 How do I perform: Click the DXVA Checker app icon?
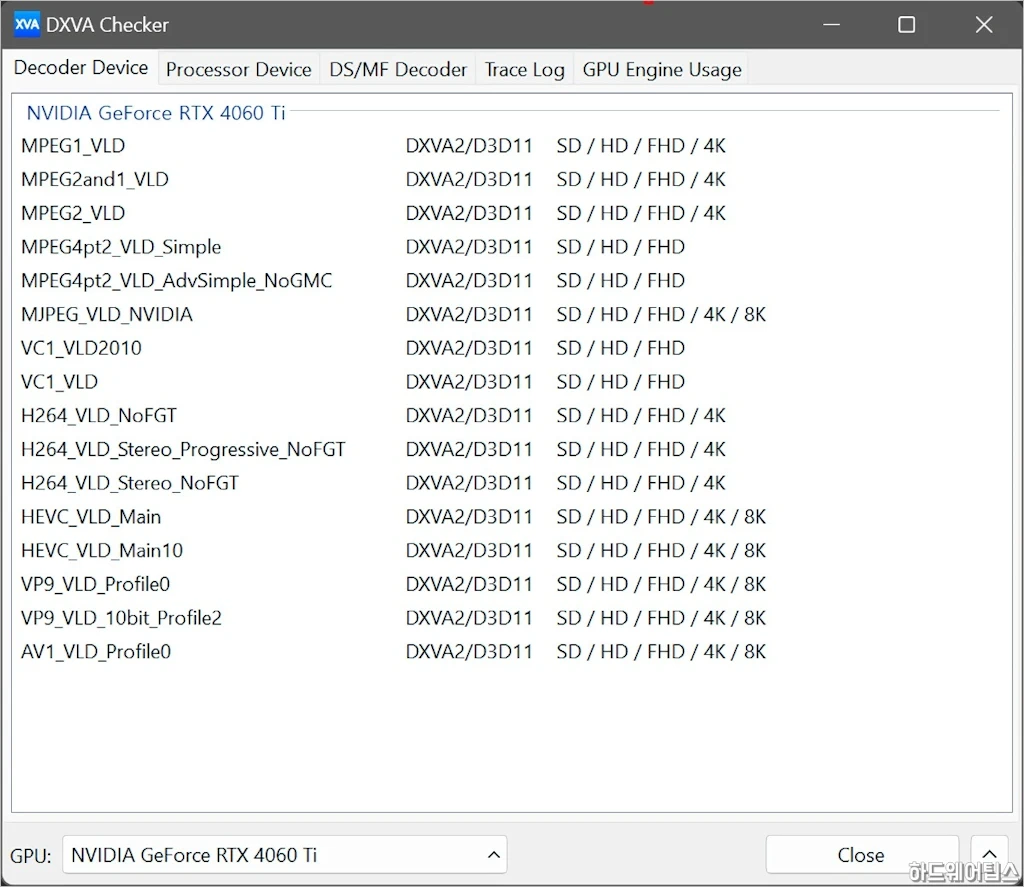27,25
